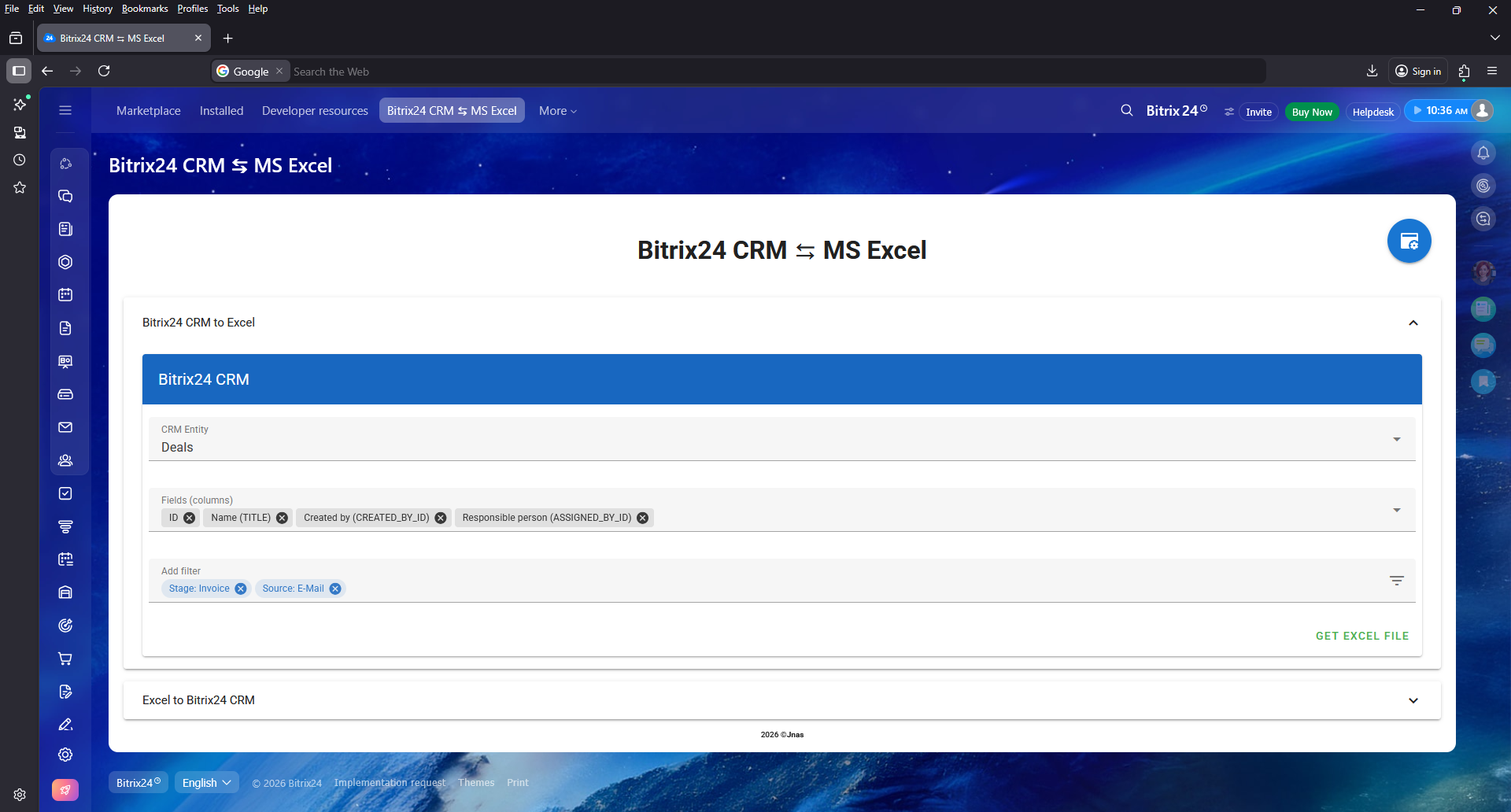1511x812 pixels.
Task: Click the search magnifier icon
Action: 1127,111
